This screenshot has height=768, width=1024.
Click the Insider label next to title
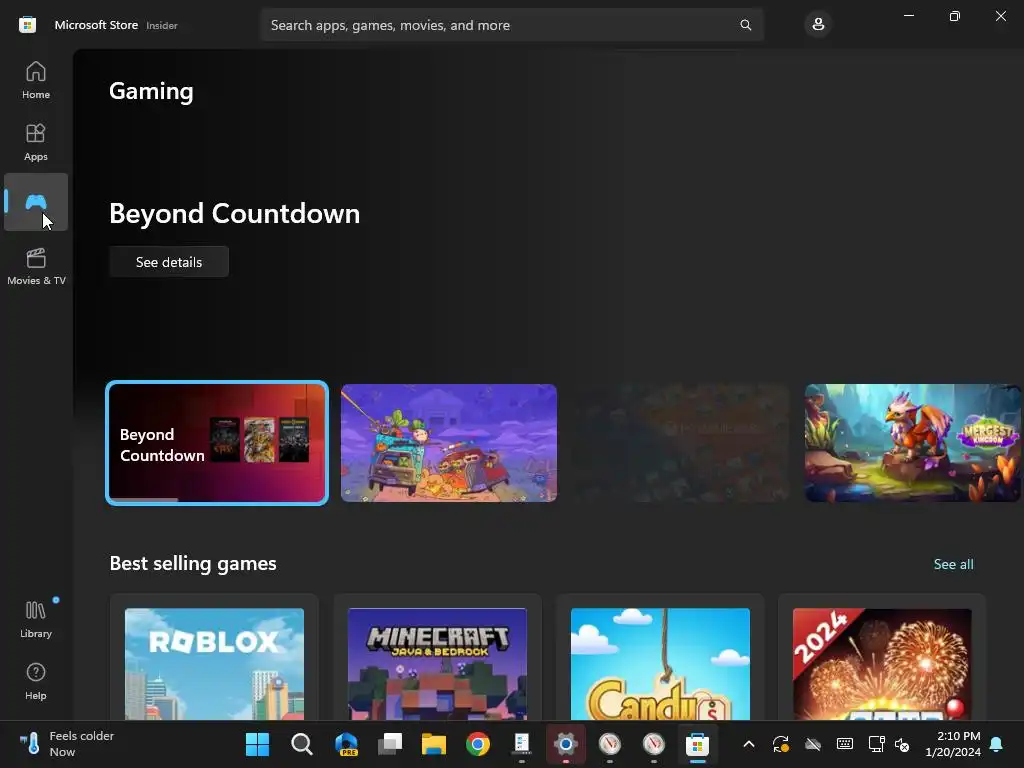click(x=162, y=25)
